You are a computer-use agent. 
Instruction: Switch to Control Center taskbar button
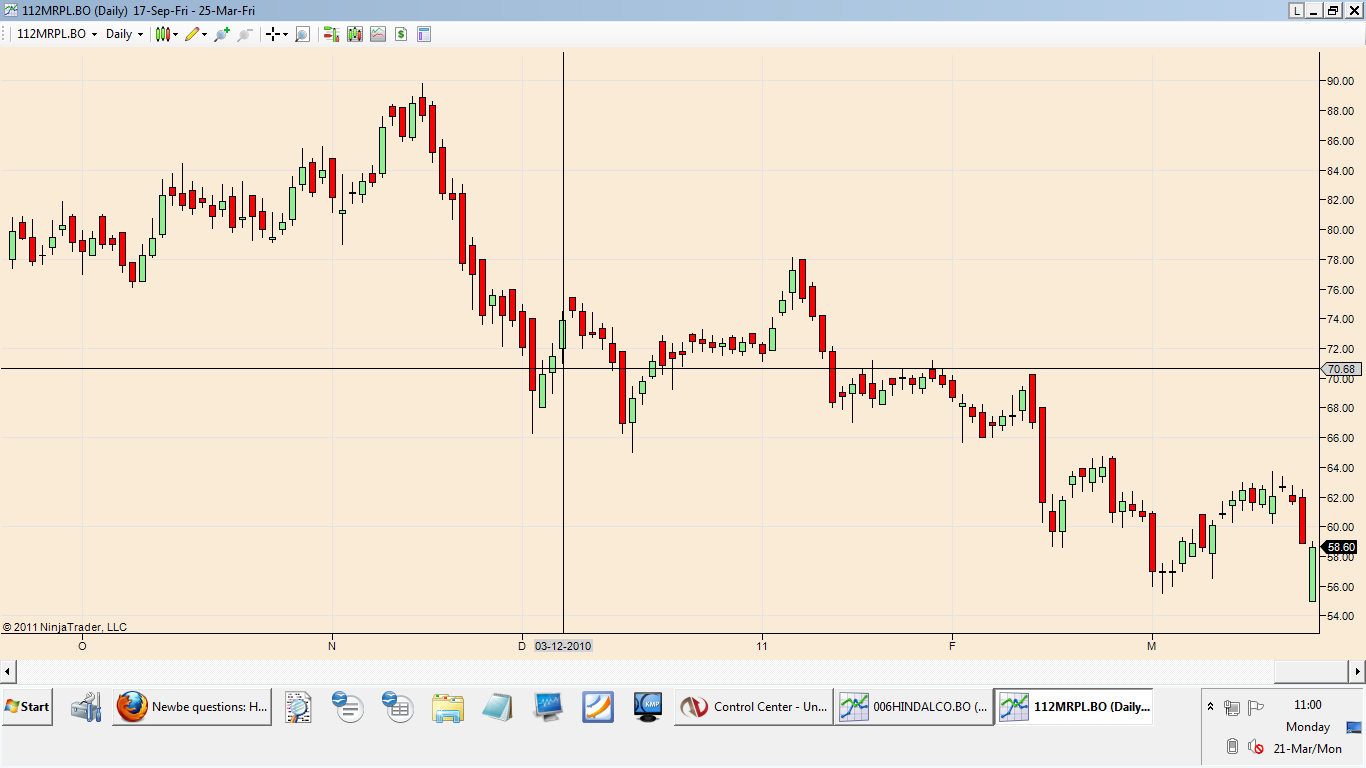[754, 707]
